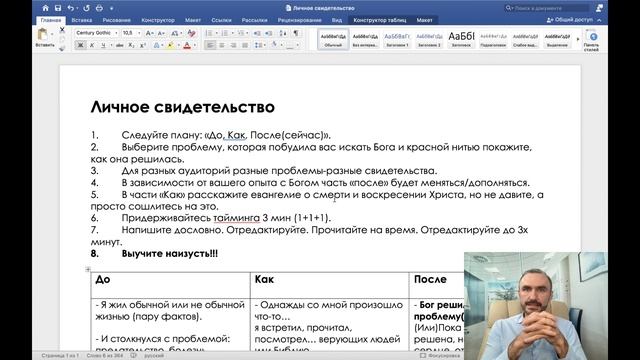640x360 pixels.
Task: Click the spelling check icon in status bar
Action: (133, 356)
